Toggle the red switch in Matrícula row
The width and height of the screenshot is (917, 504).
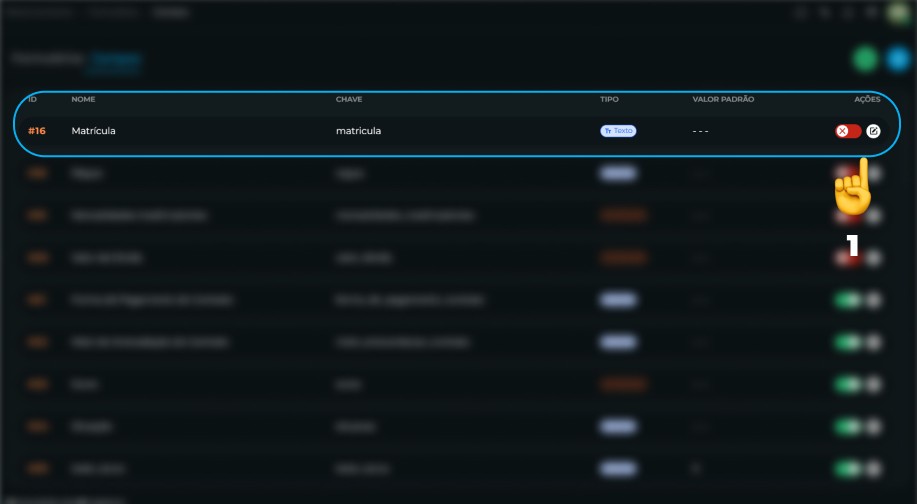click(x=848, y=131)
